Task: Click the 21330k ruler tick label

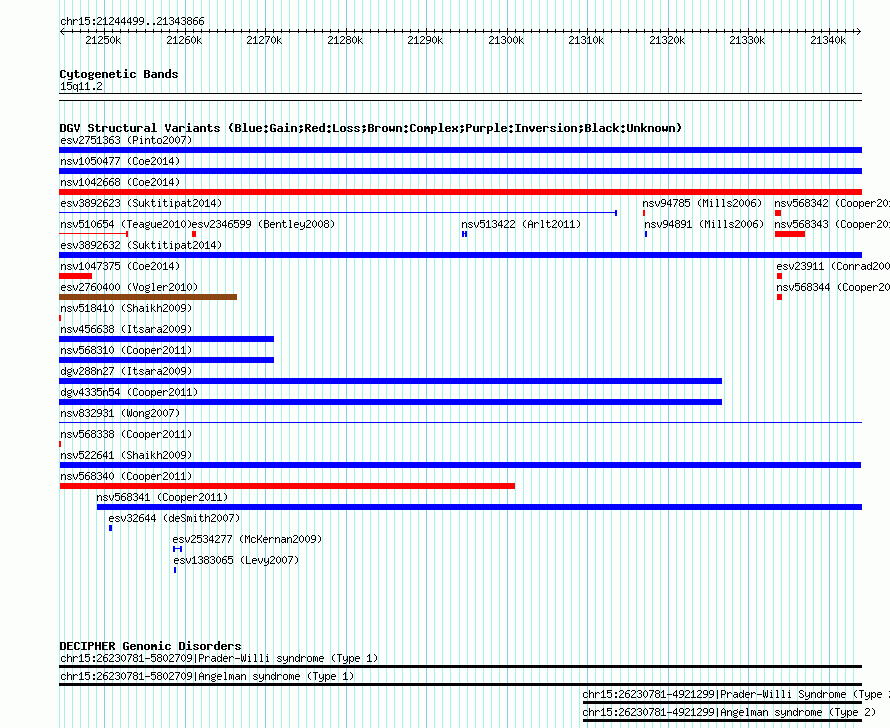Action: (x=747, y=40)
